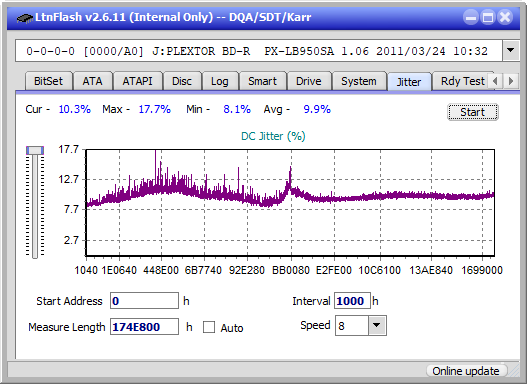This screenshot has height=384, width=527.
Task: Minimize the LtnFlash window
Action: click(471, 17)
